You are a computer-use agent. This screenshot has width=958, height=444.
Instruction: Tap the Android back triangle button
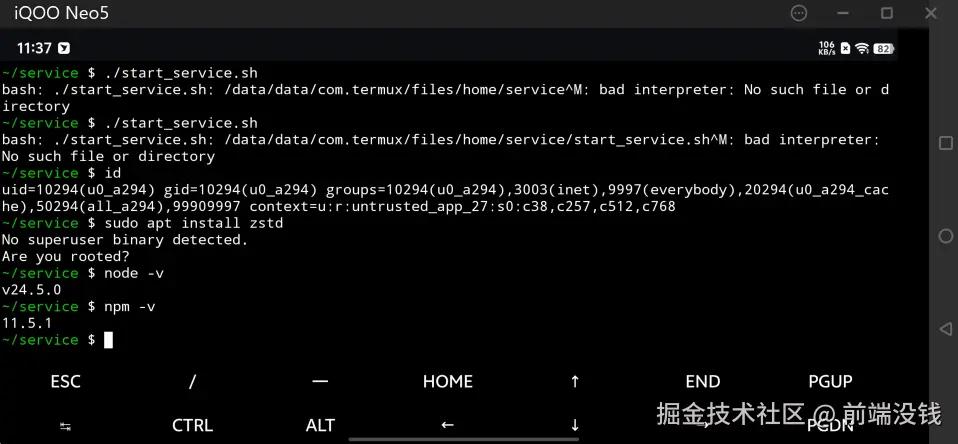pos(945,328)
